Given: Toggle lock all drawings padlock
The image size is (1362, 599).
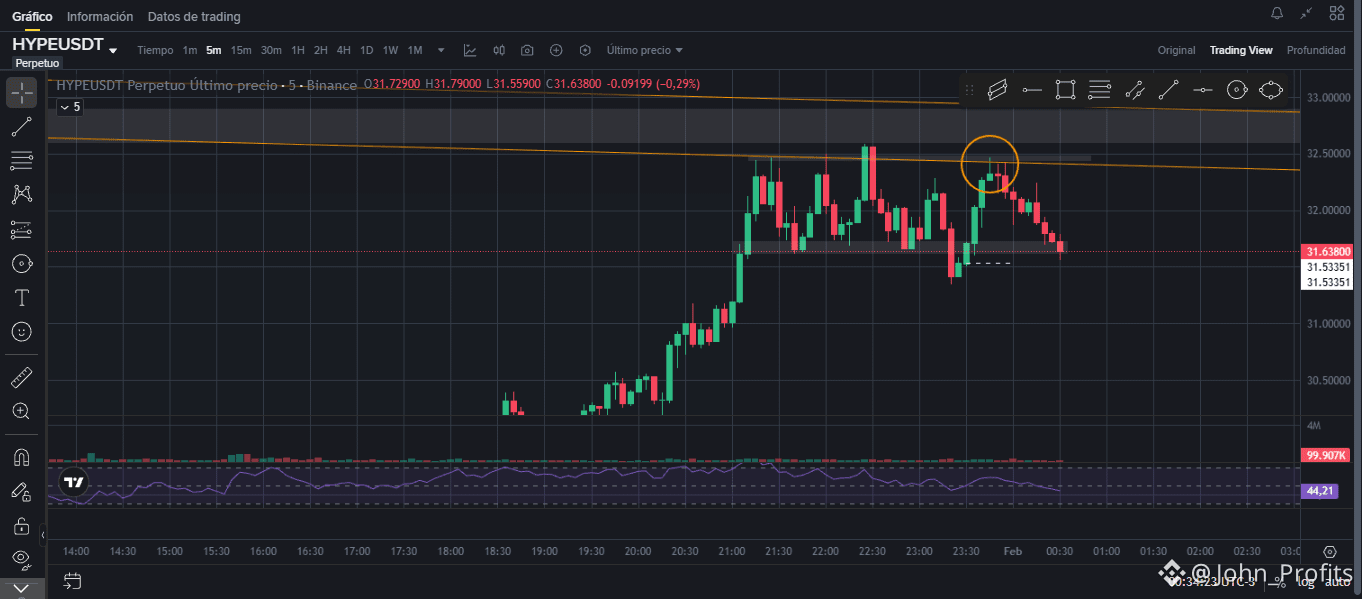Looking at the screenshot, I should (x=22, y=525).
